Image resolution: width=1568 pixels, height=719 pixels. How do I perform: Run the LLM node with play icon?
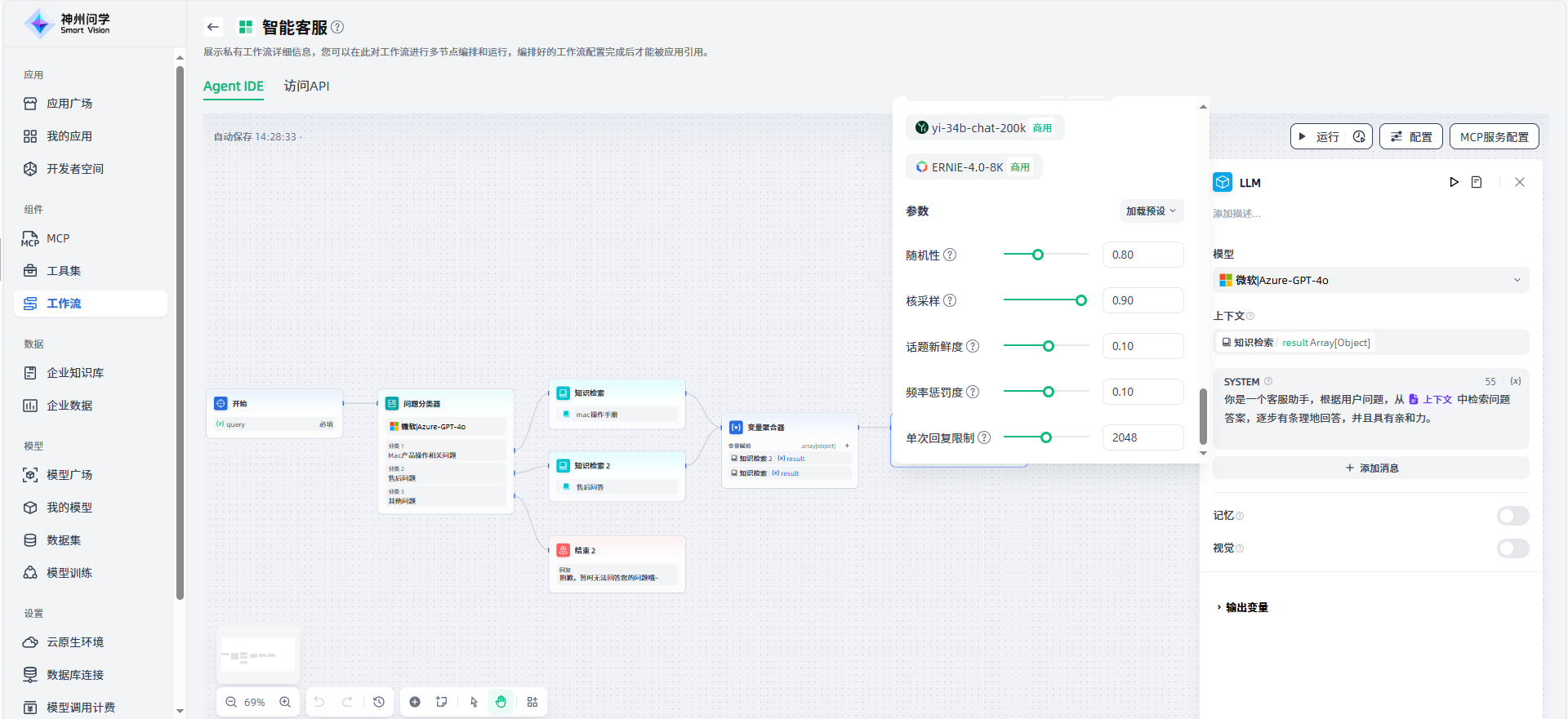coord(1454,182)
